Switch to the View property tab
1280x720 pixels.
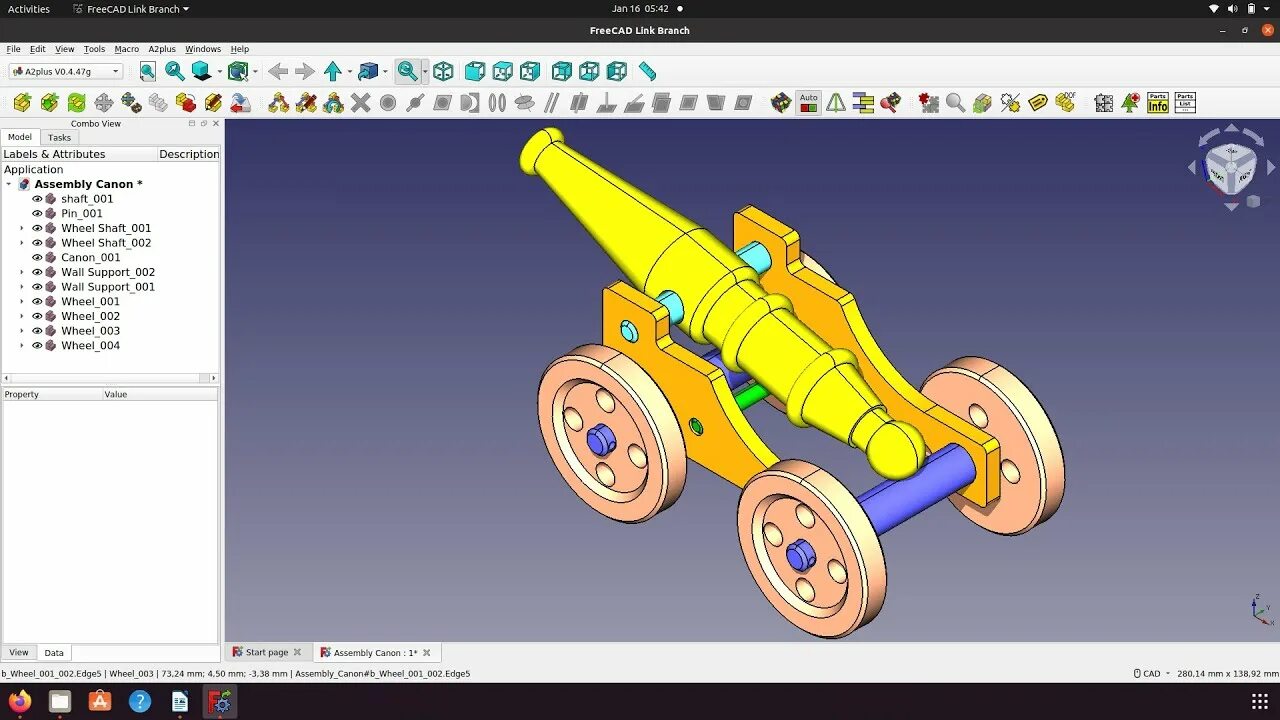[x=19, y=653]
